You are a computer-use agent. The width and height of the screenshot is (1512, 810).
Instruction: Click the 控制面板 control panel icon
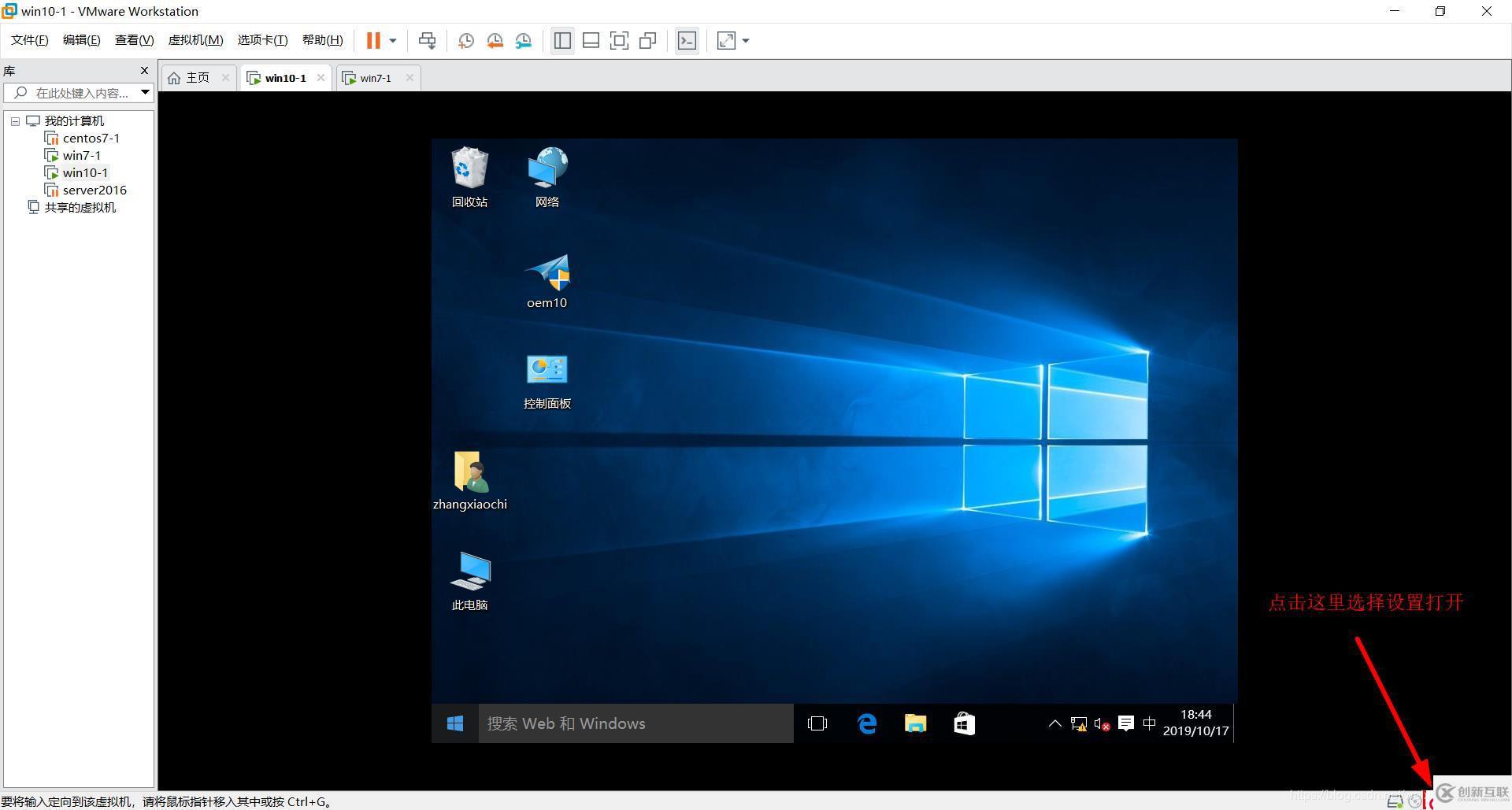tap(547, 381)
